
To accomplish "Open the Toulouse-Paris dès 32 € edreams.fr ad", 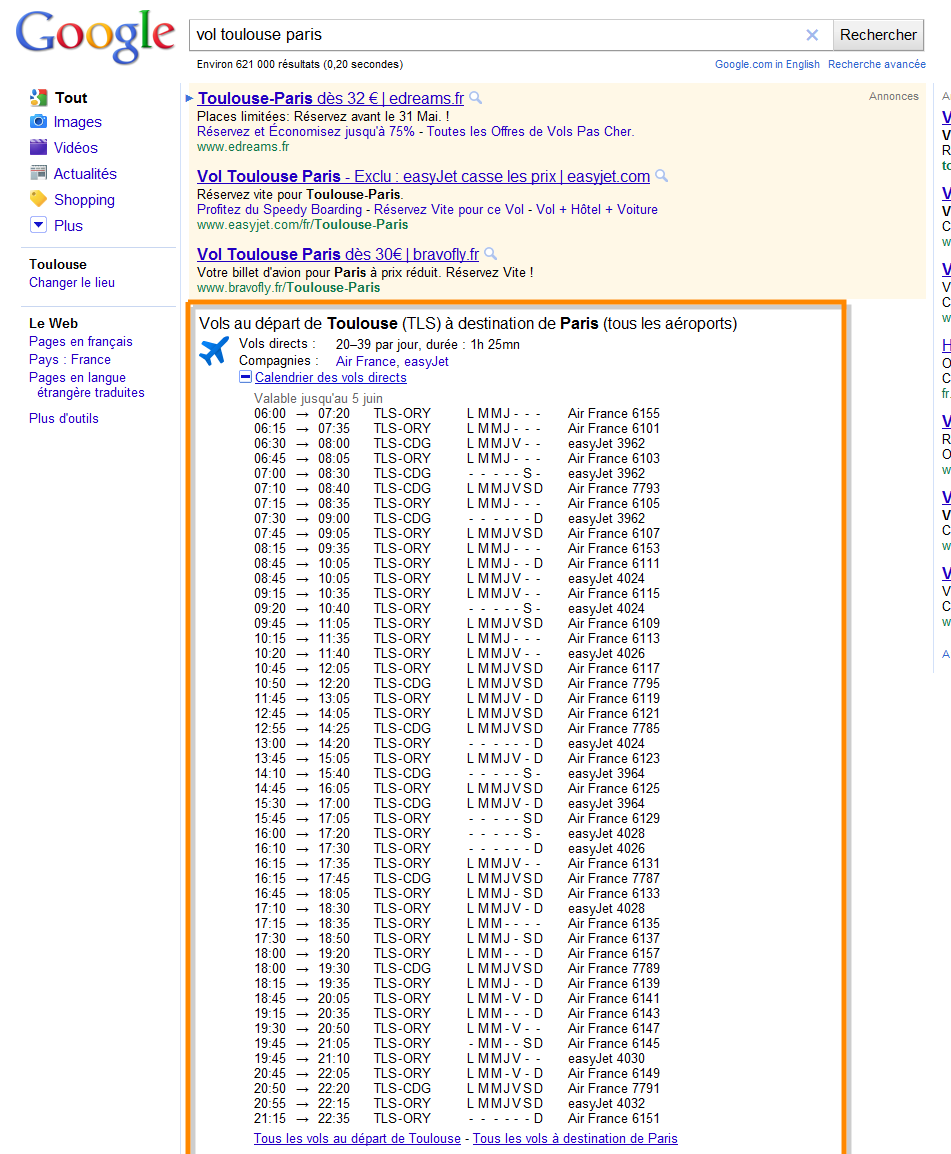I will point(330,98).
